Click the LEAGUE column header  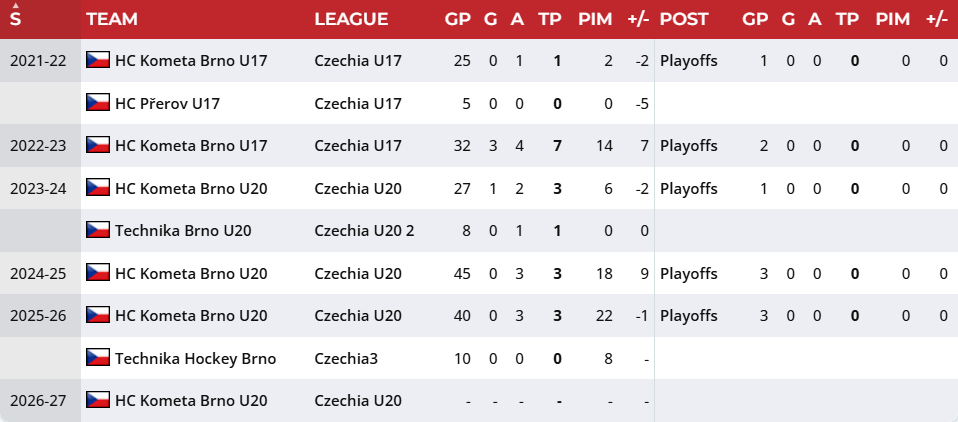351,19
